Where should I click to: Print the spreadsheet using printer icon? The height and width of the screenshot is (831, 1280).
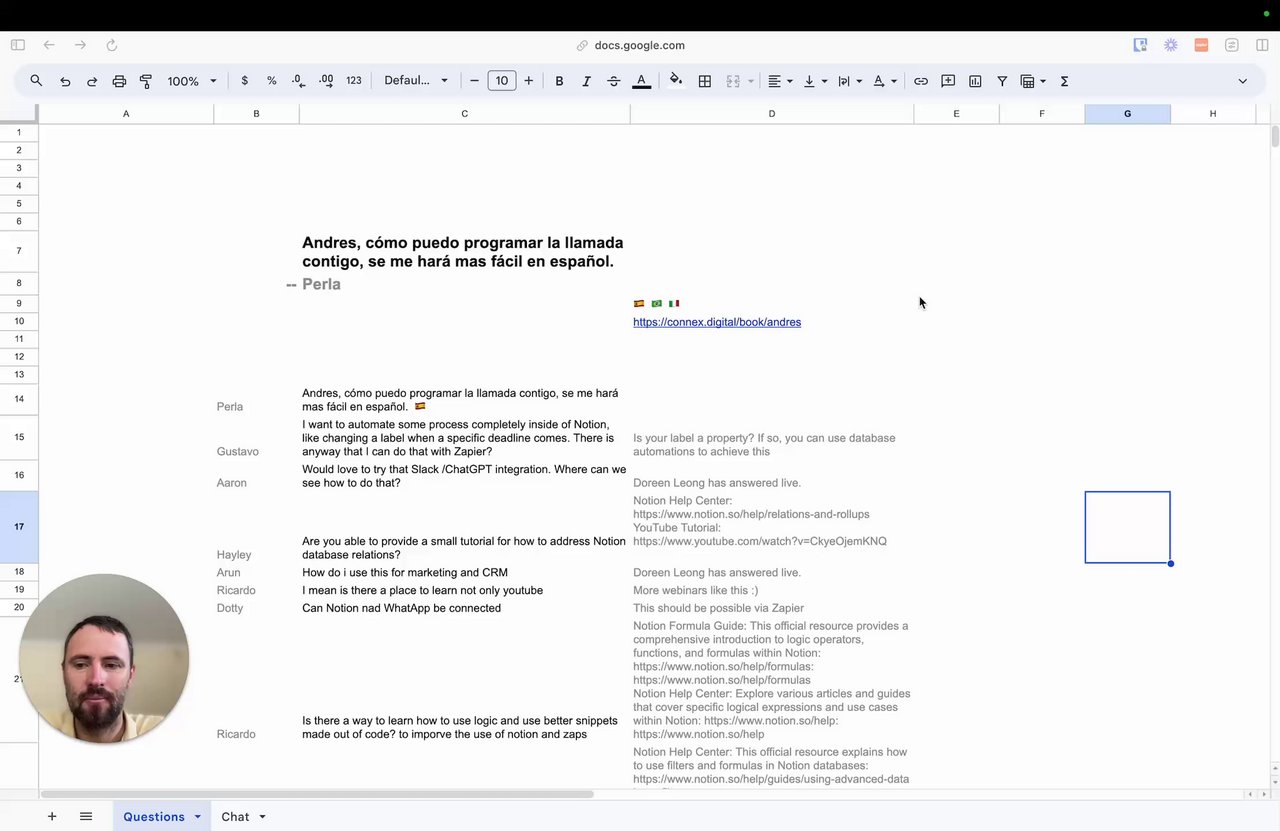119,81
